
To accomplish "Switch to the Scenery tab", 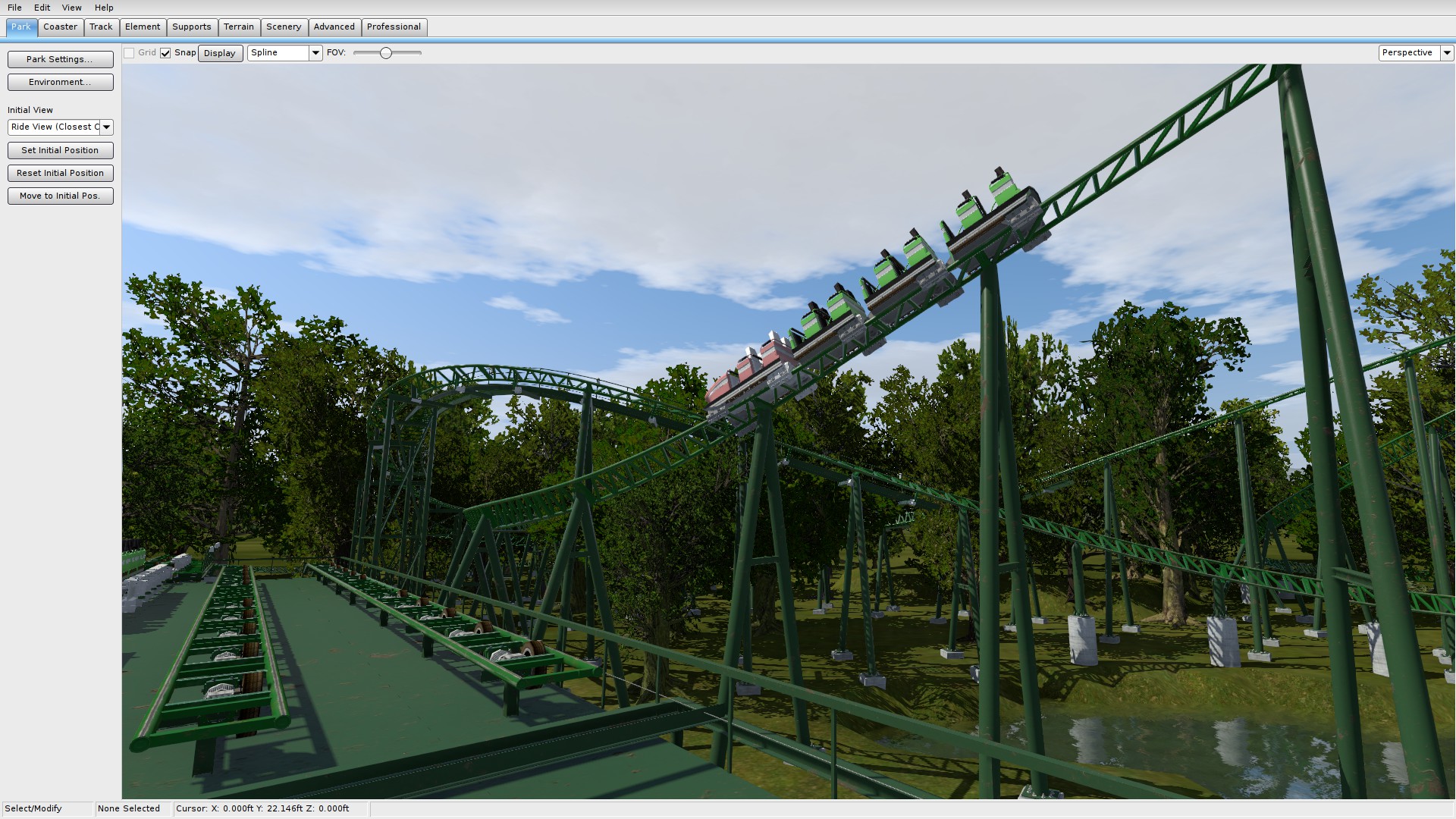I will pos(284,27).
